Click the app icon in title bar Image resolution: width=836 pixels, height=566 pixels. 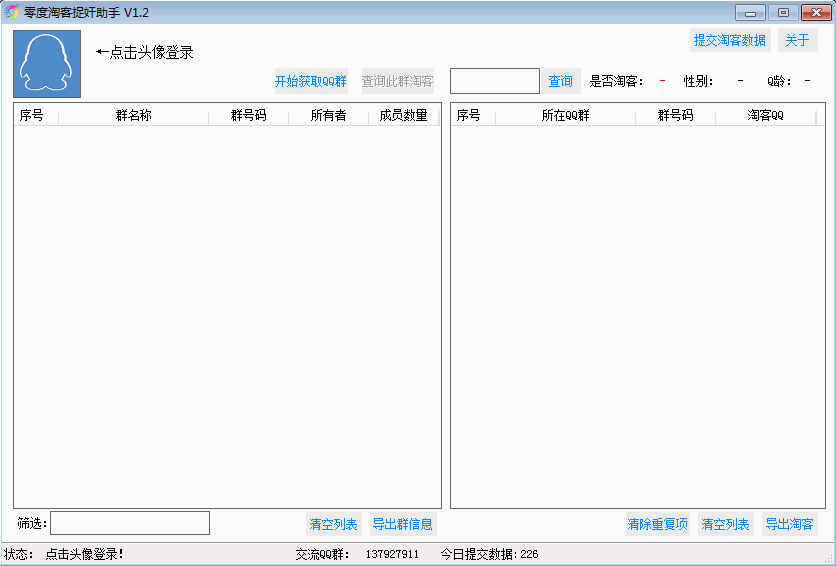tap(13, 12)
